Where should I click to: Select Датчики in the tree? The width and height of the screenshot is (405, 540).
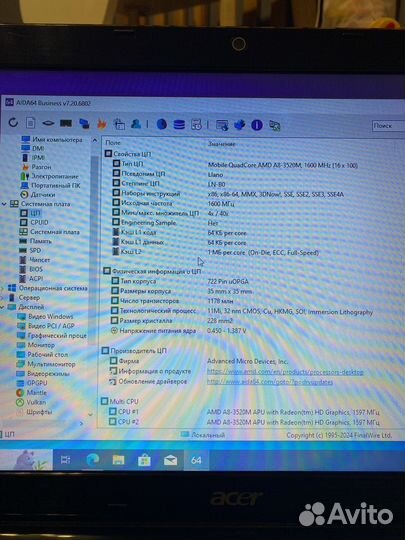coord(43,195)
